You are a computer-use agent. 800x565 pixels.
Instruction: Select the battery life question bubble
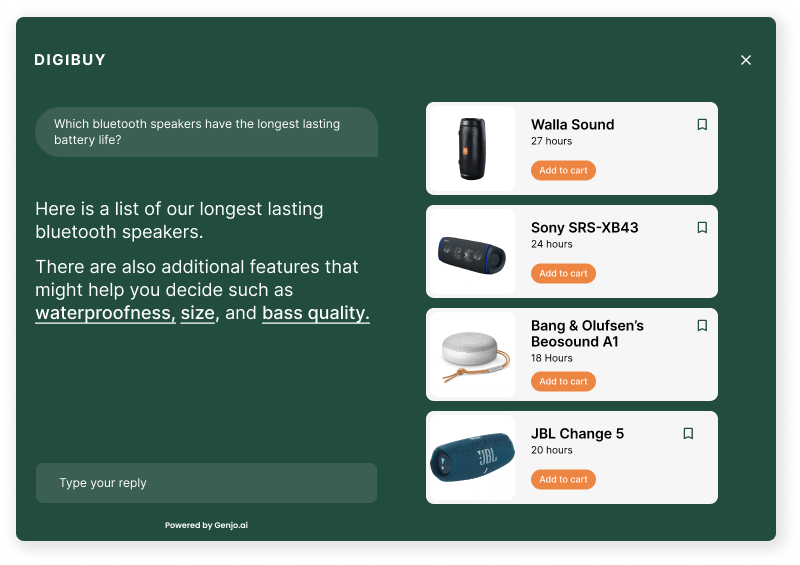pyautogui.click(x=207, y=132)
